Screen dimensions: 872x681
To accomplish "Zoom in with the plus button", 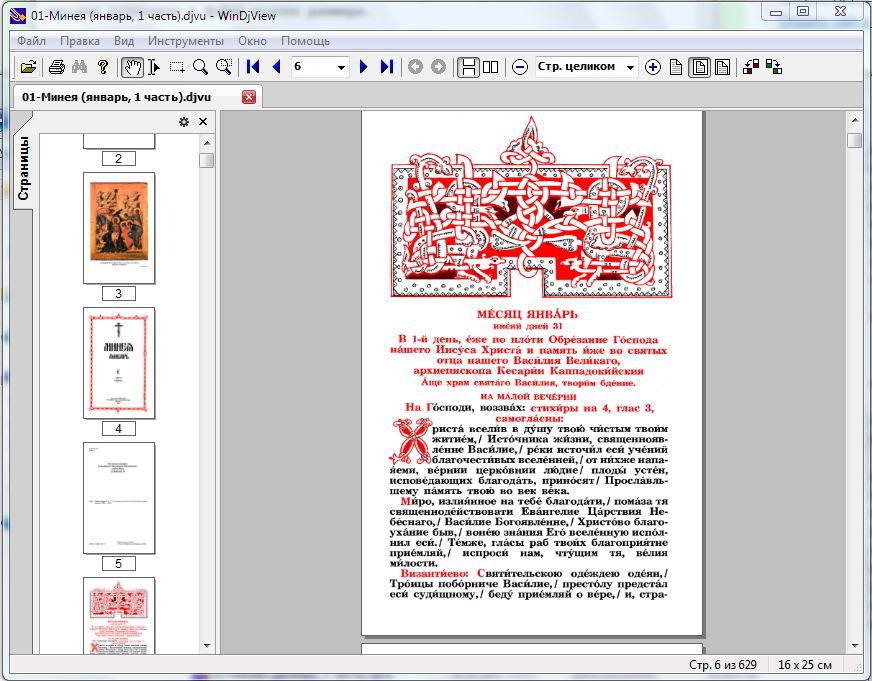I will pyautogui.click(x=653, y=67).
